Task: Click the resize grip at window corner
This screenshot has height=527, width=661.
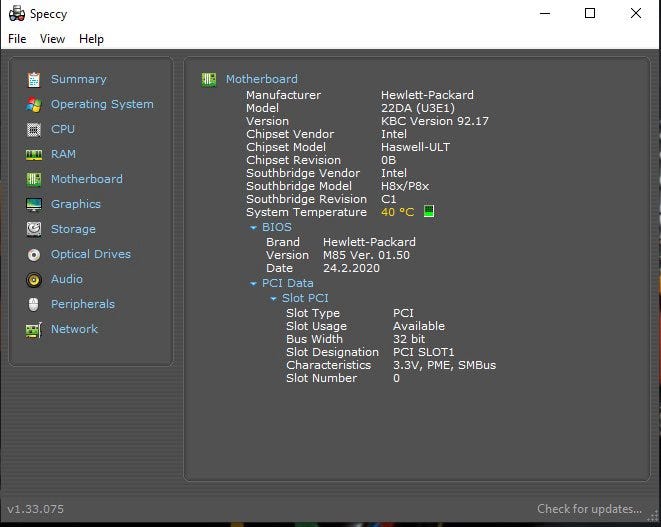Action: [x=653, y=515]
